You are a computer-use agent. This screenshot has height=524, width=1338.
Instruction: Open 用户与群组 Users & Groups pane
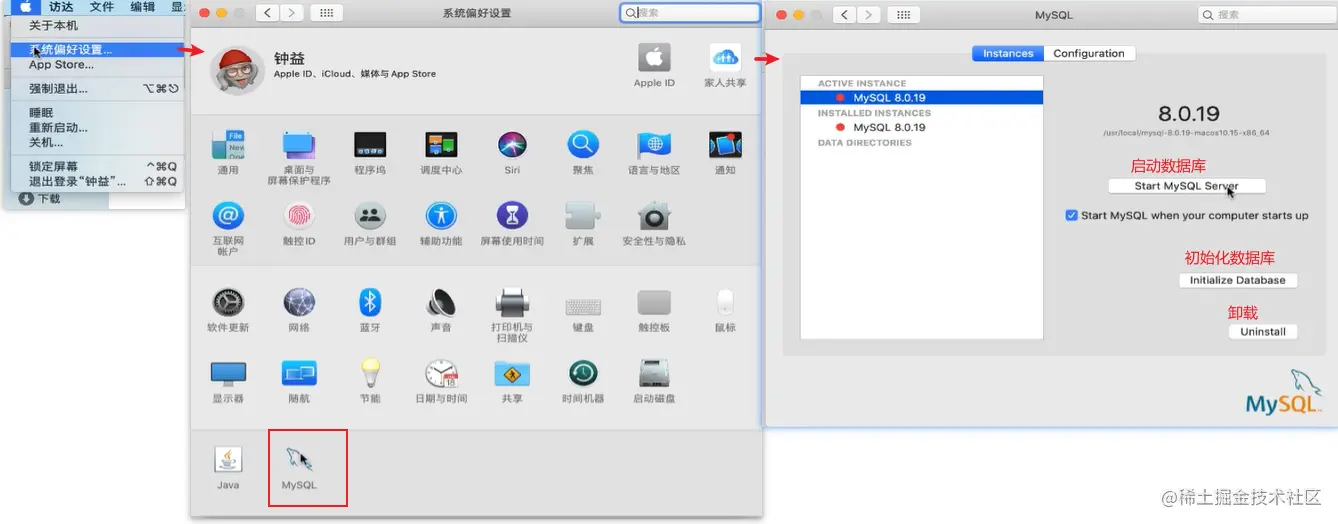click(370, 216)
